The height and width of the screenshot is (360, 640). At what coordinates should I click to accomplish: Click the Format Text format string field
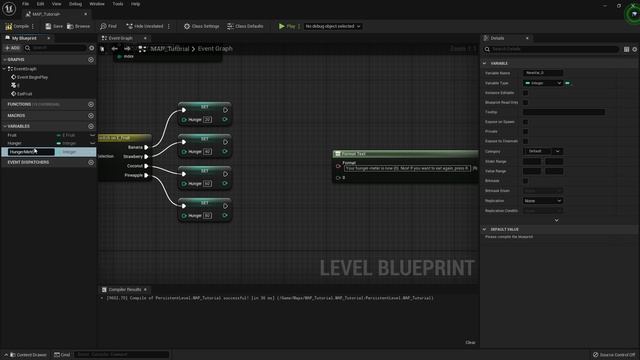[407, 168]
